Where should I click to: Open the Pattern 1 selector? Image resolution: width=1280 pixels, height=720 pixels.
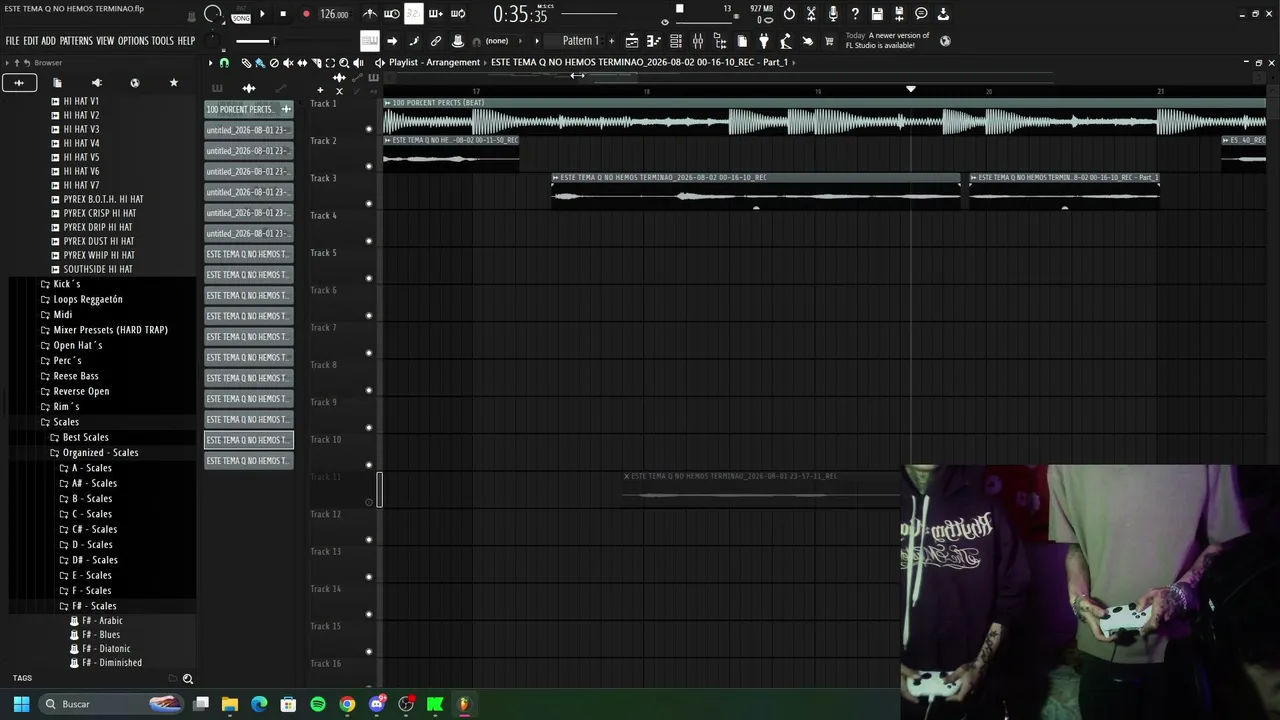(x=580, y=41)
